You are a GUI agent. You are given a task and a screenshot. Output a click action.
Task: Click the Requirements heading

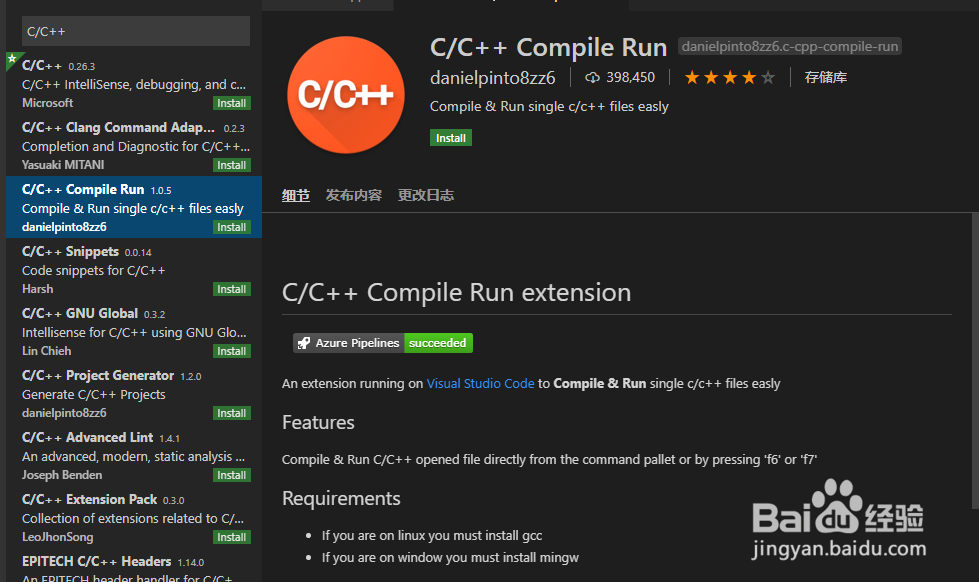(x=341, y=498)
